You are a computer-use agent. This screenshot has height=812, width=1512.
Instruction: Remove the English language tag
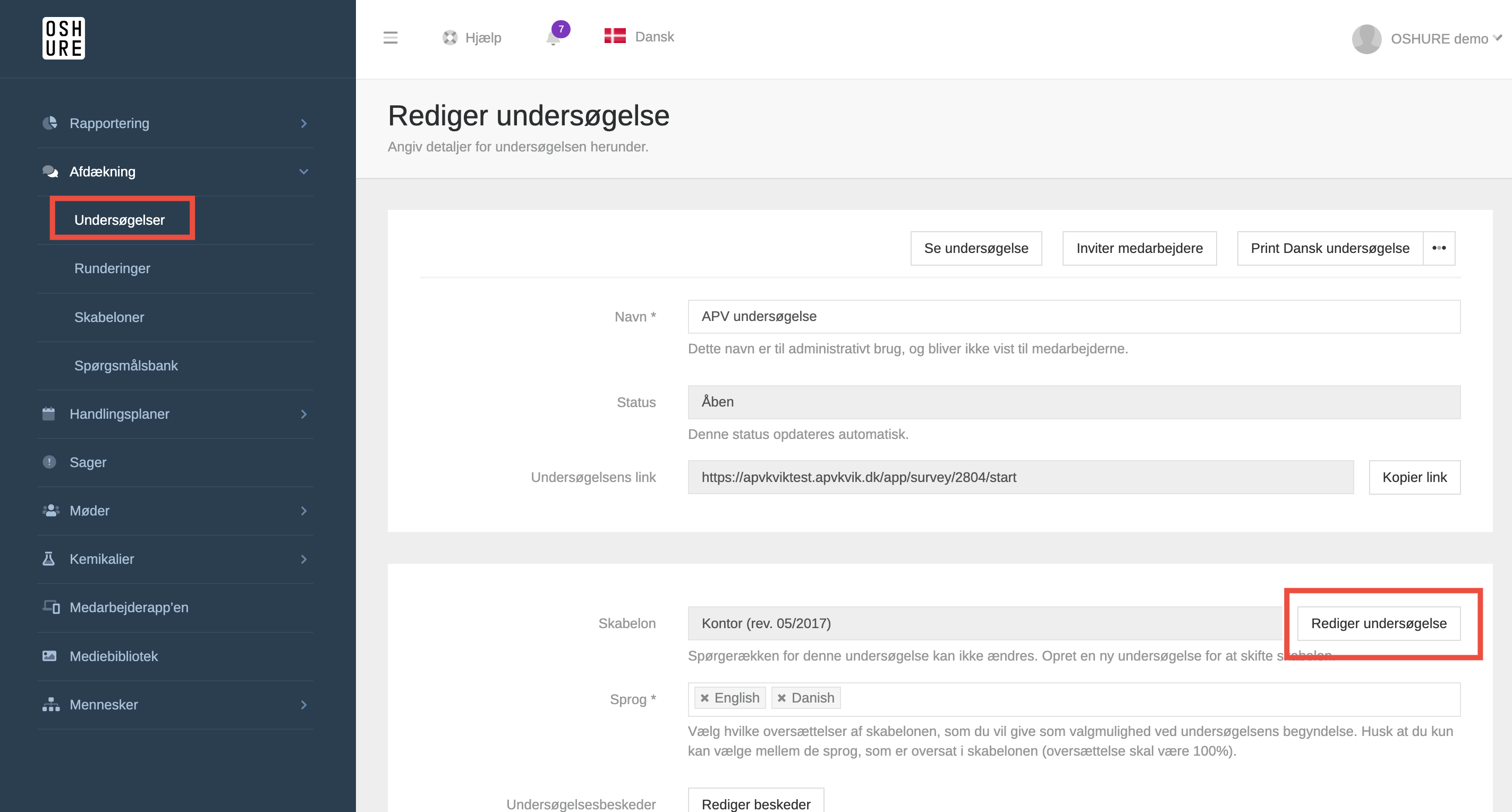pos(704,698)
